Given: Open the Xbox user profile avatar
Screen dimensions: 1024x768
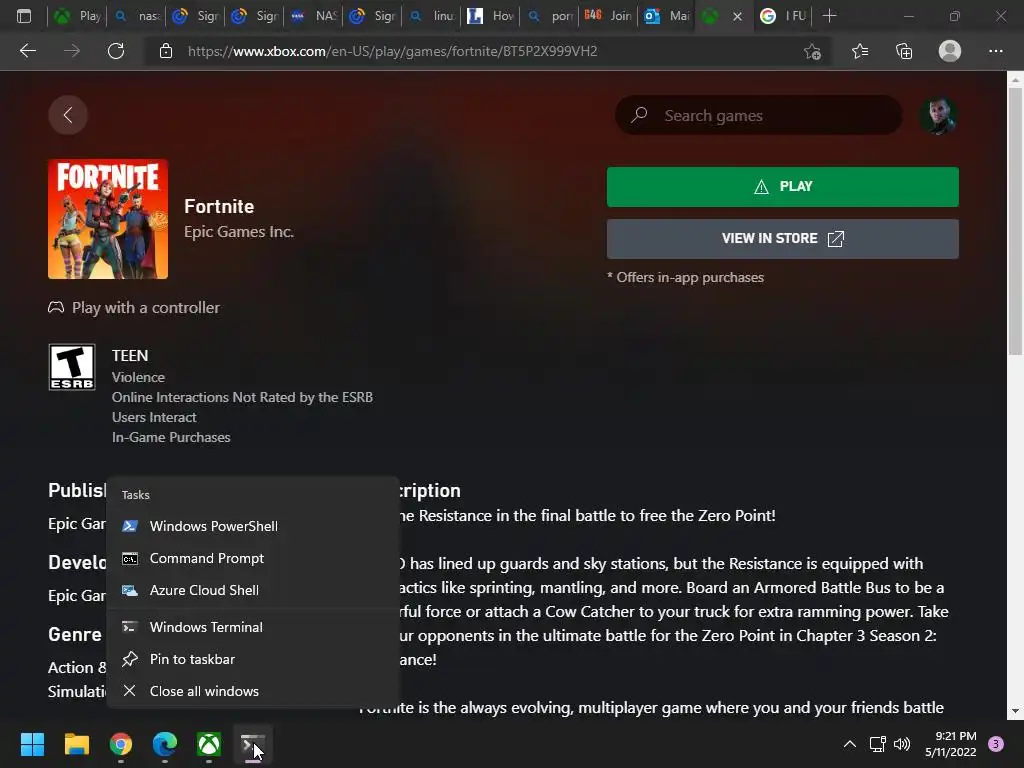Looking at the screenshot, I should [939, 116].
